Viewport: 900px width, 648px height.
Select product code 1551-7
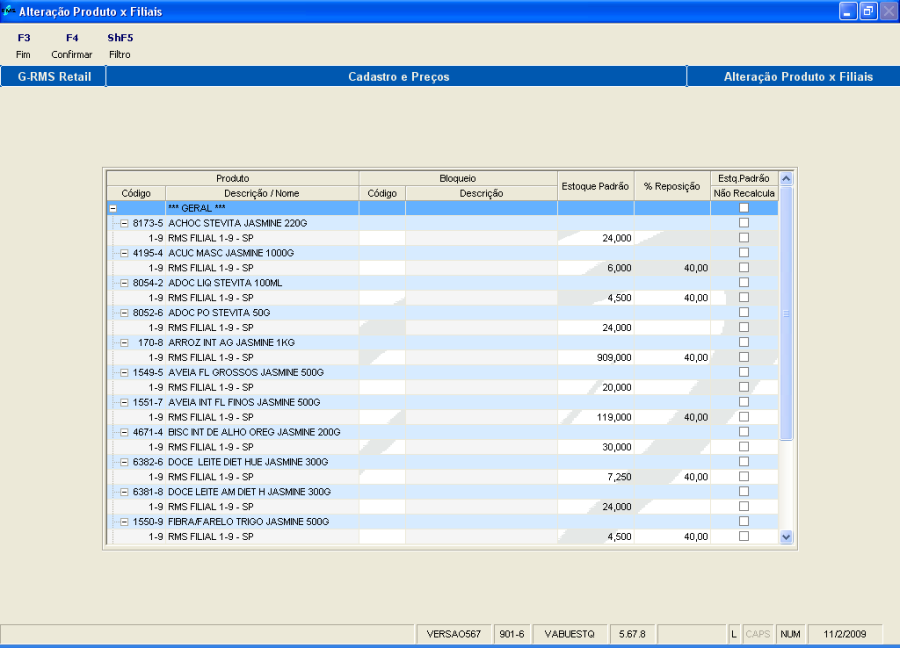(148, 402)
